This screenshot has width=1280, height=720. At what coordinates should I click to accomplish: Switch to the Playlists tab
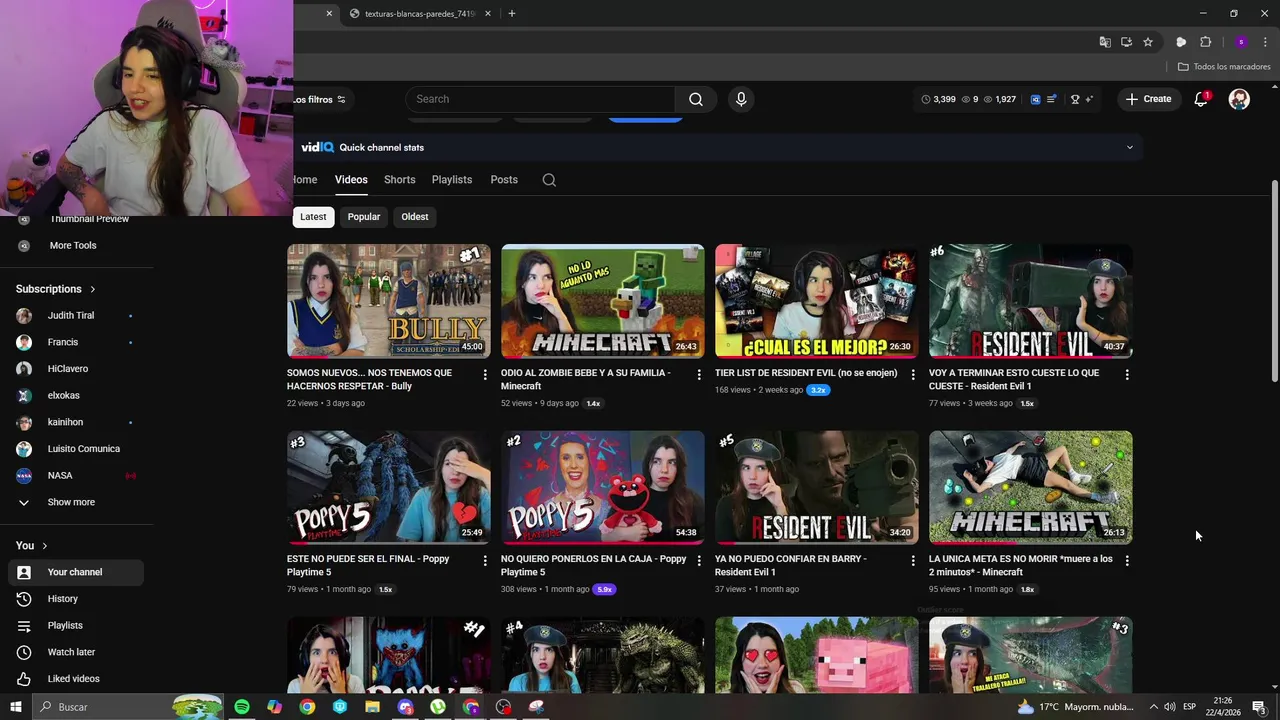(x=452, y=180)
